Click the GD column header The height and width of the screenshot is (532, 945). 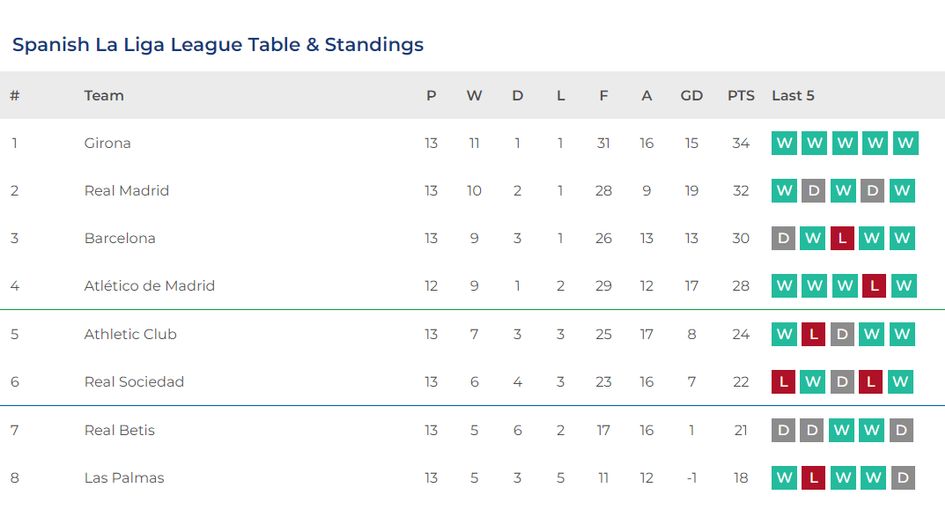tap(691, 96)
